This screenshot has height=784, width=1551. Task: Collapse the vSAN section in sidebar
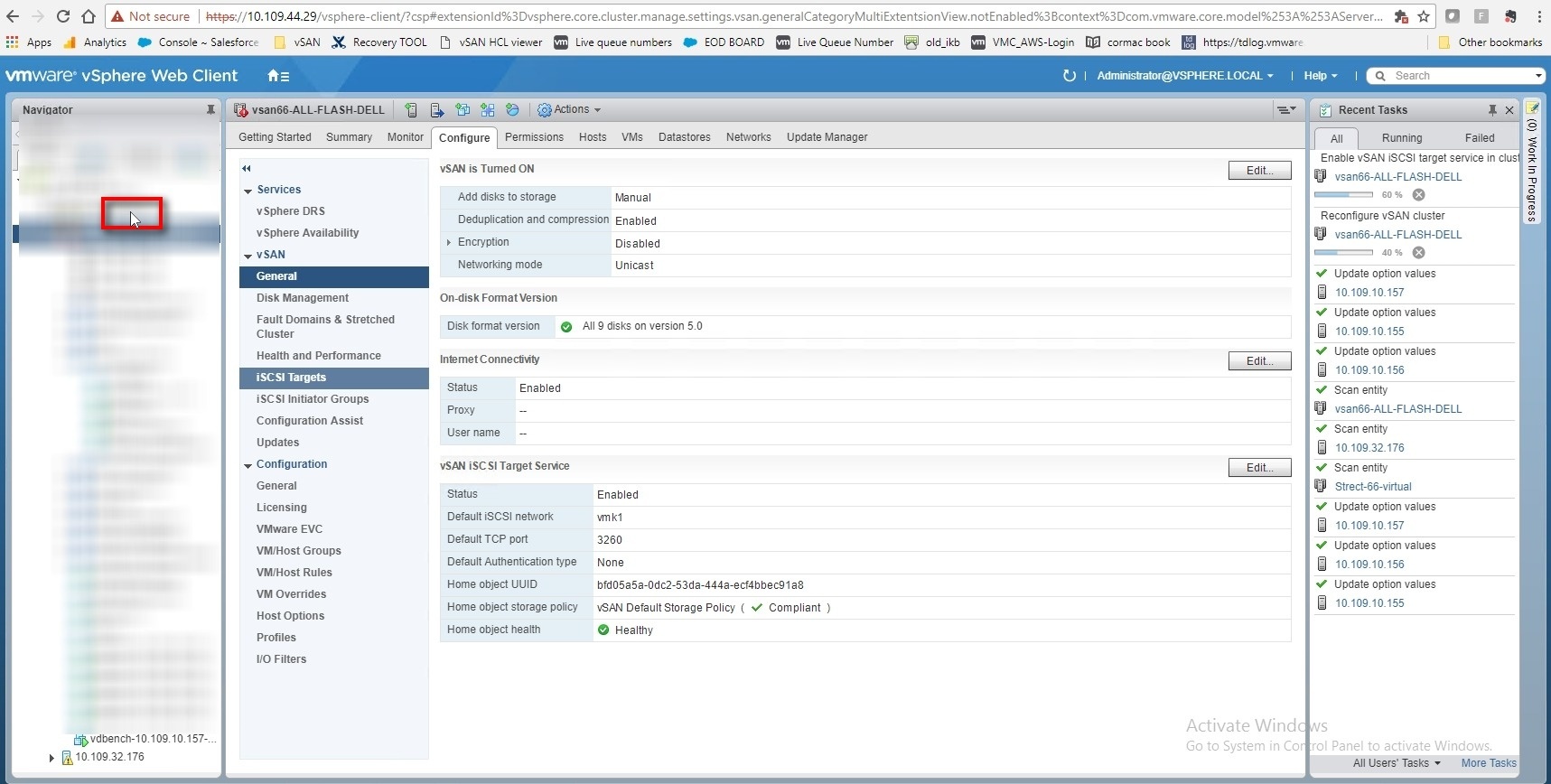(248, 256)
